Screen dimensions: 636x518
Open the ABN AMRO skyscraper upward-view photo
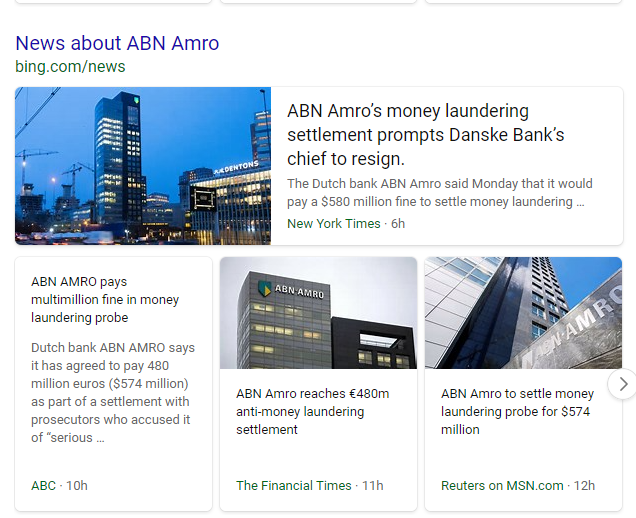pos(523,313)
